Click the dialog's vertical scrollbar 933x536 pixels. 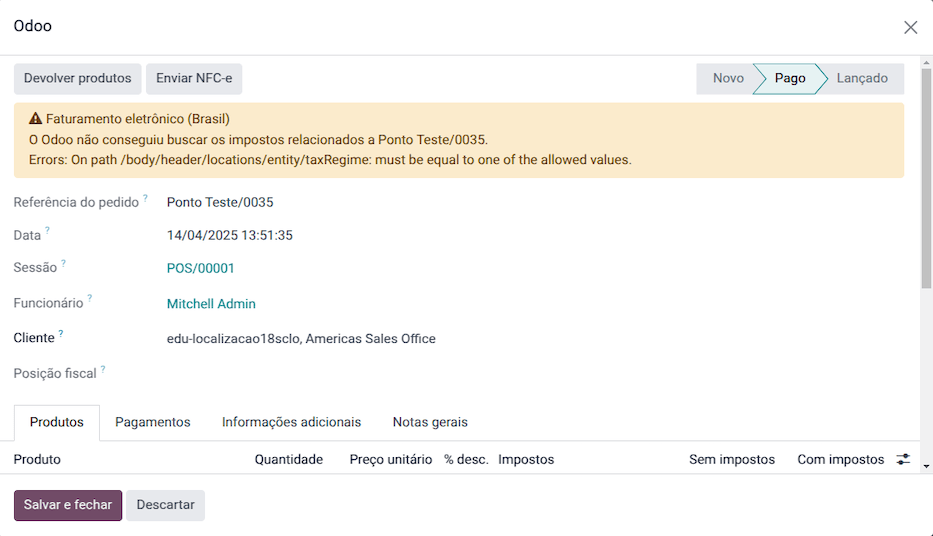[x=926, y=180]
